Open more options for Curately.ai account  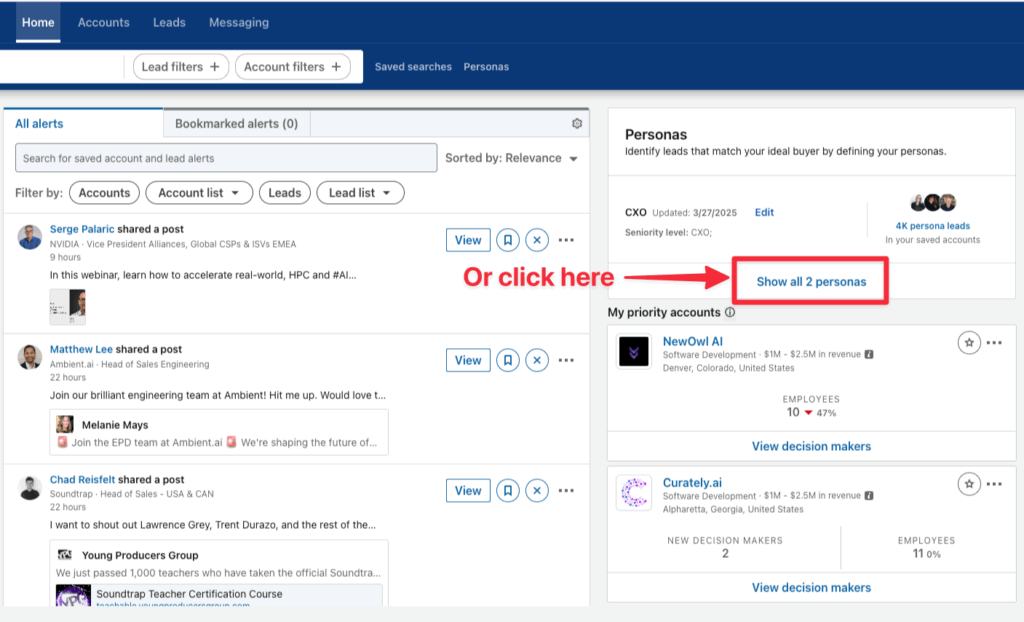(995, 484)
